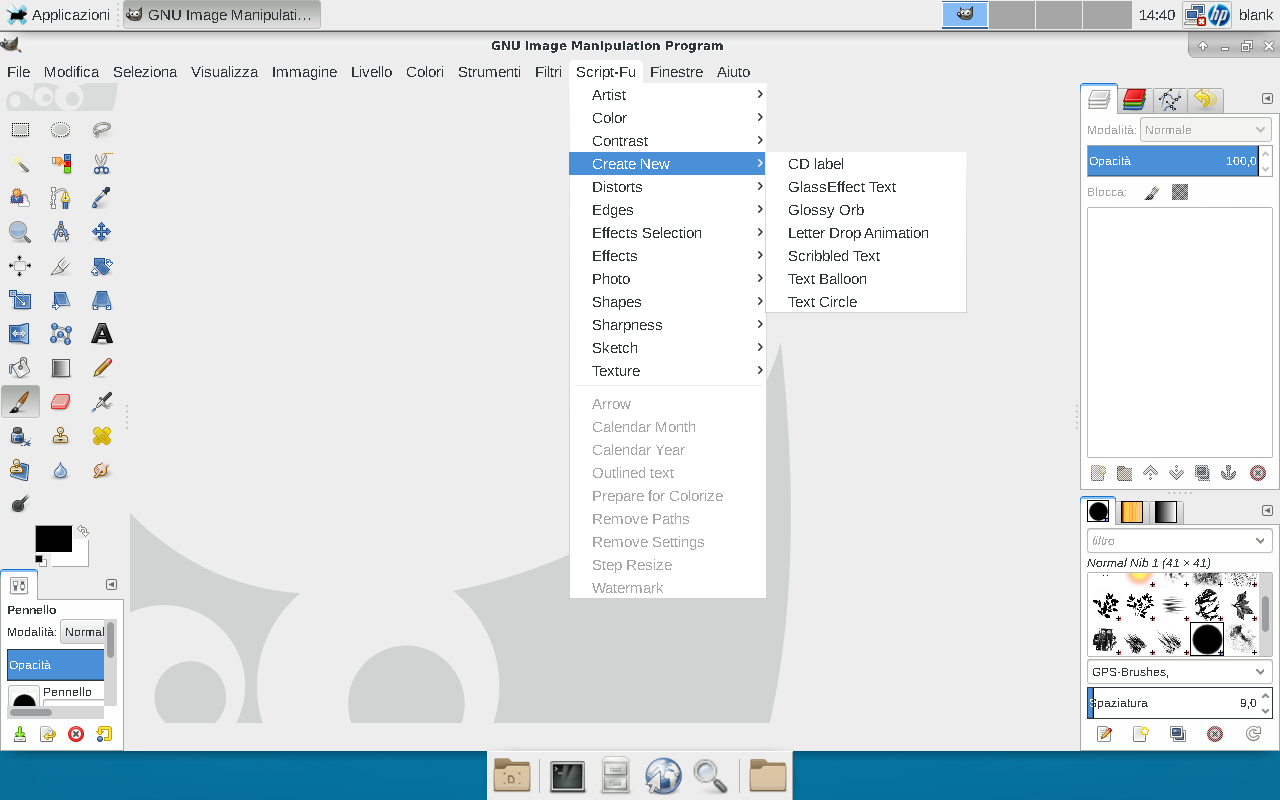
Task: Select the Scissors Select tool
Action: pos(101,163)
